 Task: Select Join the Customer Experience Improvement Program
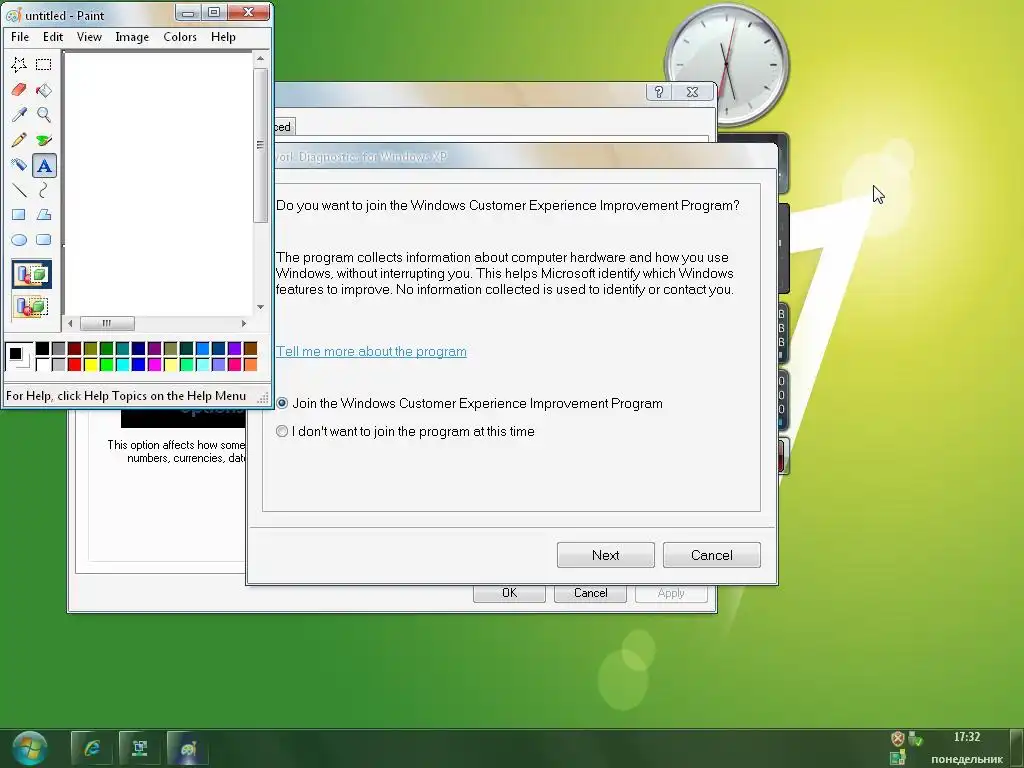point(470,404)
